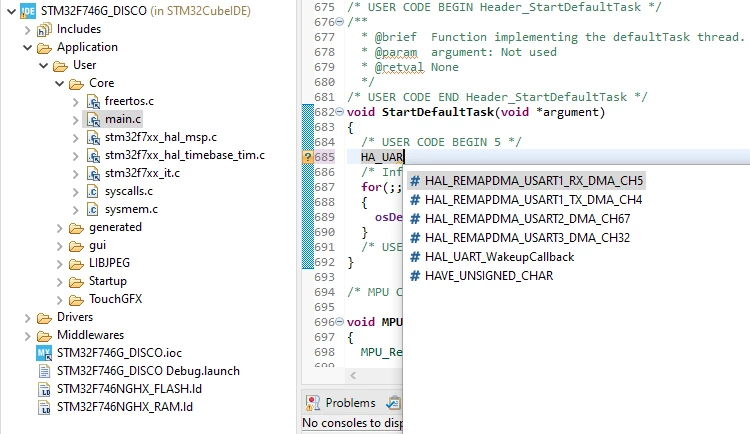Click the 'USER CODE BEGIN 5' comment
750x434 pixels.
[441, 142]
